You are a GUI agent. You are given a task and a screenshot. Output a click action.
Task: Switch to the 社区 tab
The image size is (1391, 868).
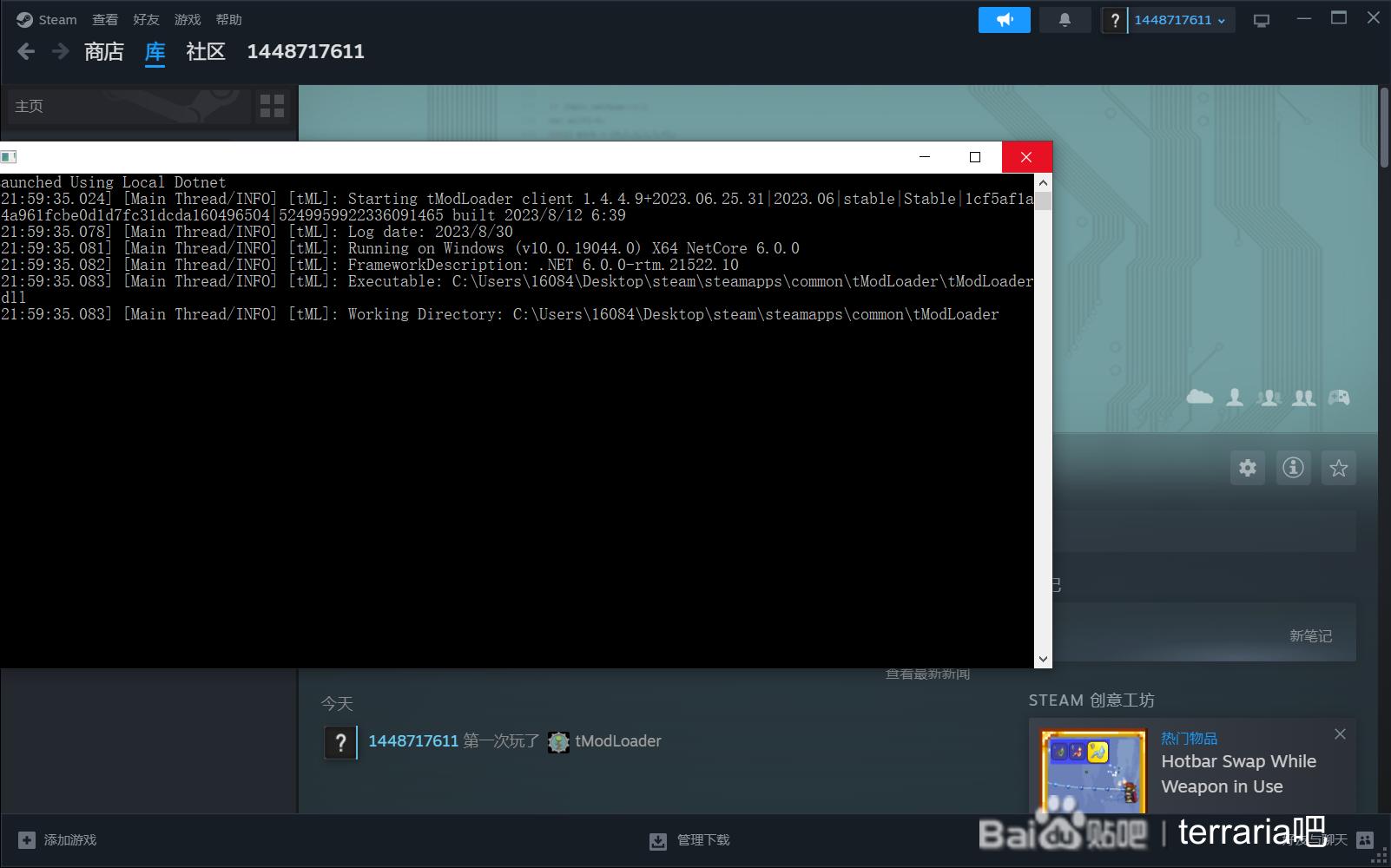coord(206,52)
